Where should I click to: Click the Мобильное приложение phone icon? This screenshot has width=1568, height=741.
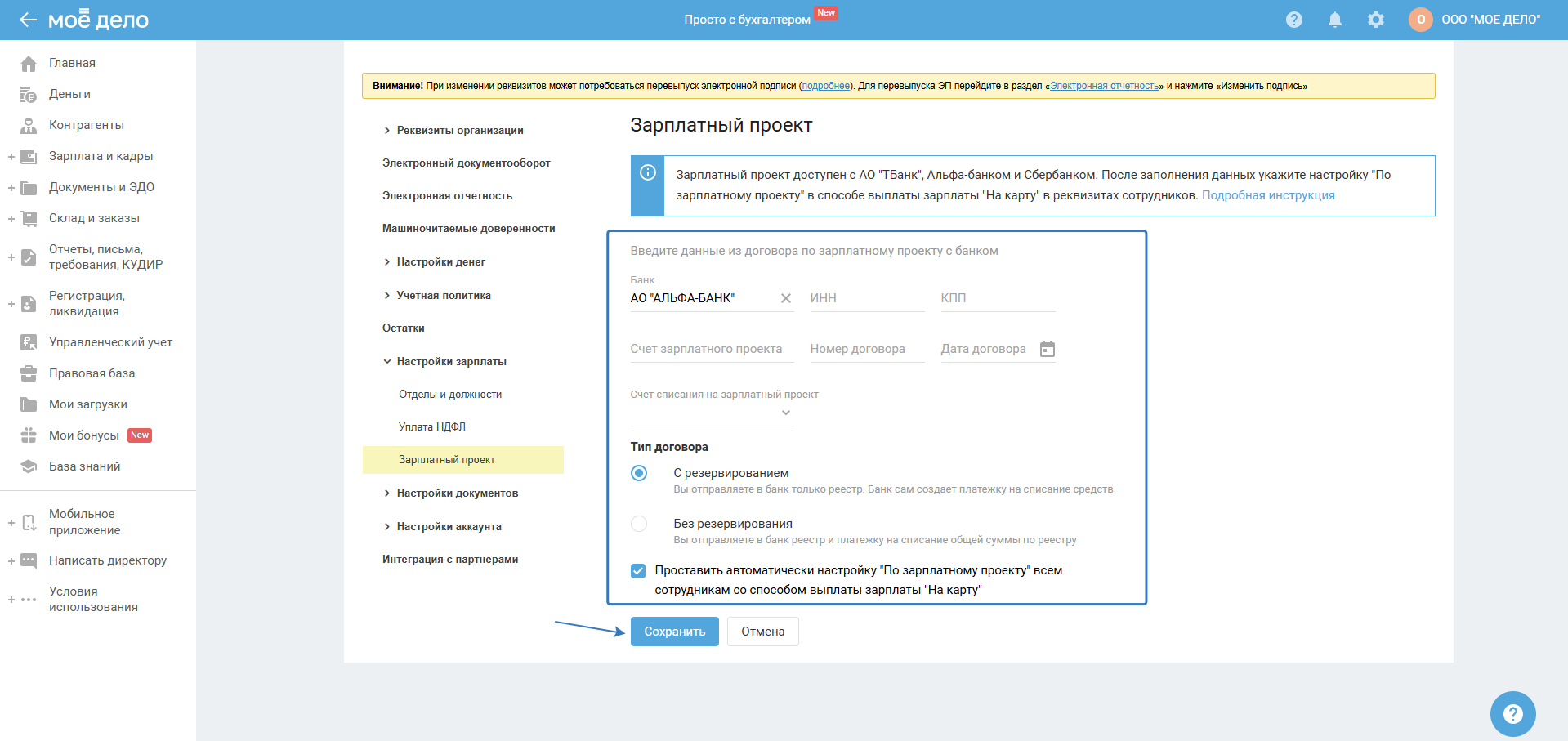29,522
